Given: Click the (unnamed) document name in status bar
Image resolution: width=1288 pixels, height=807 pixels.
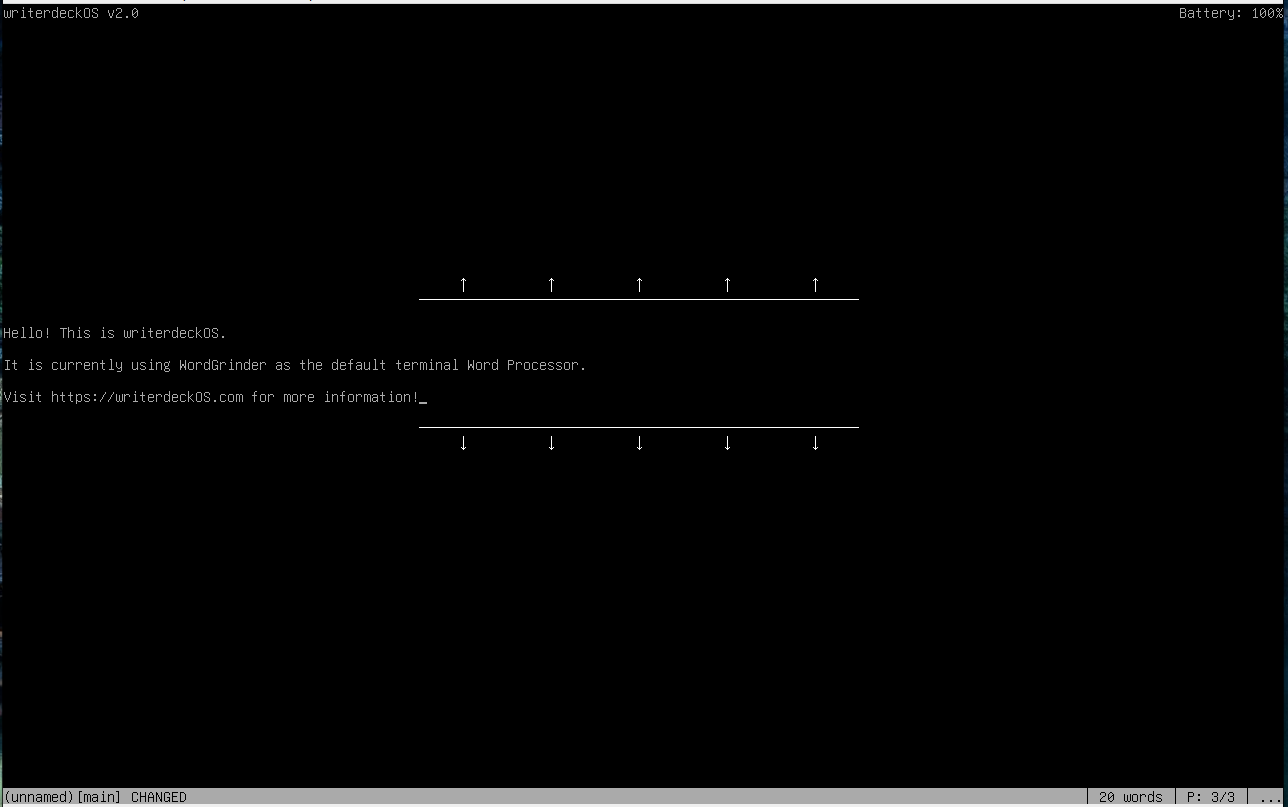Looking at the screenshot, I should click(x=39, y=797).
